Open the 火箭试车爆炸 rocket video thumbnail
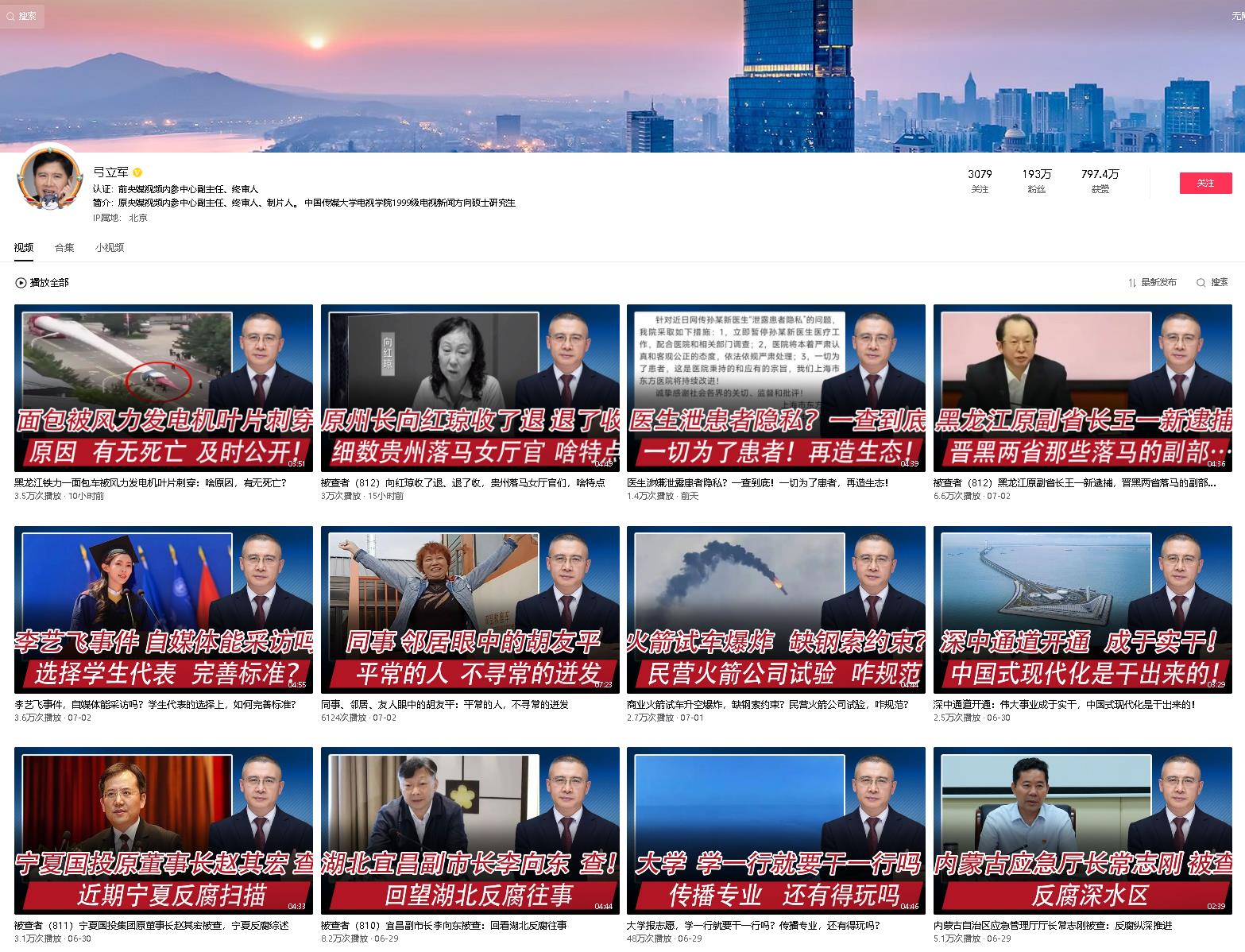This screenshot has height=952, width=1245. tap(775, 610)
